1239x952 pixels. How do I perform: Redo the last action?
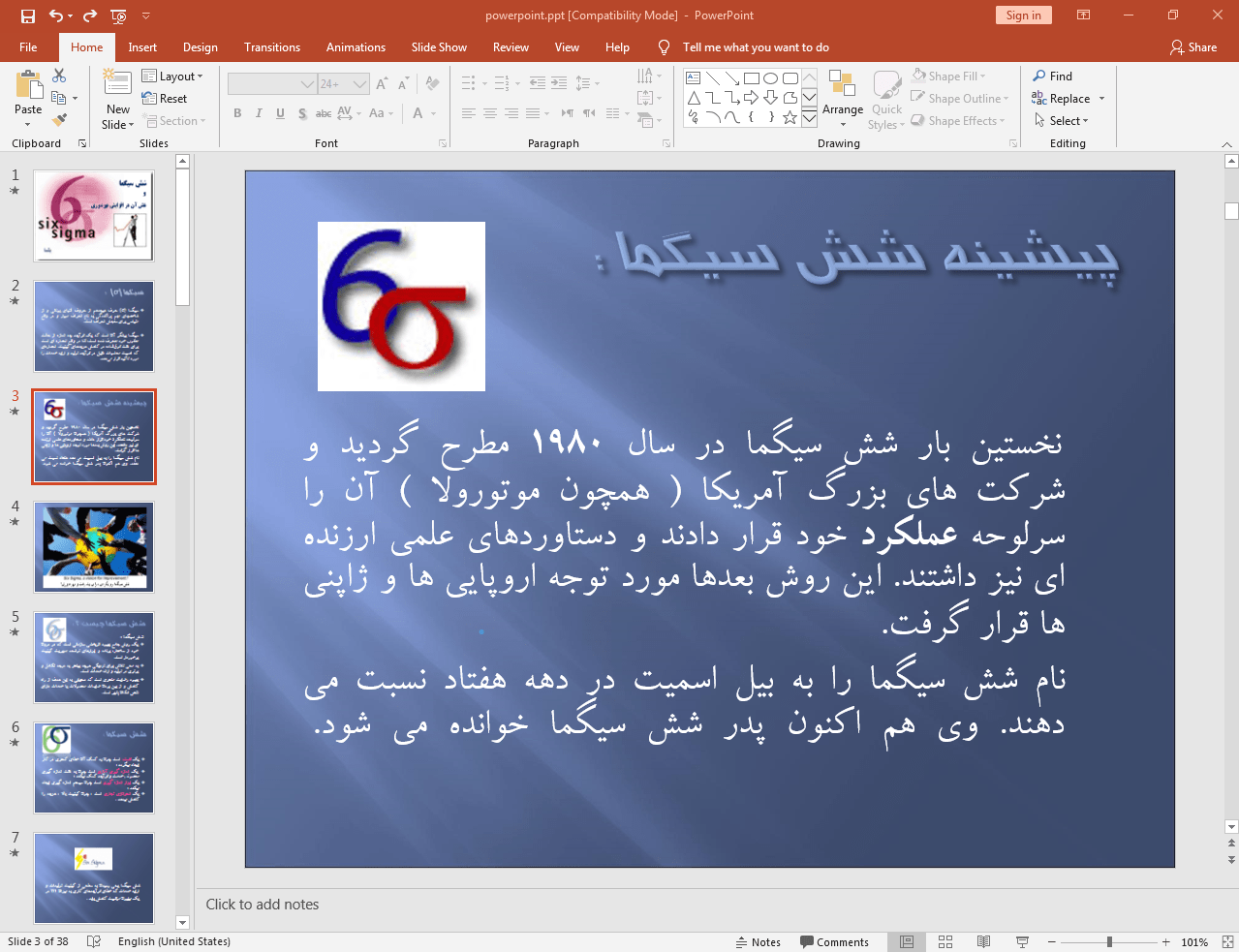[x=90, y=15]
